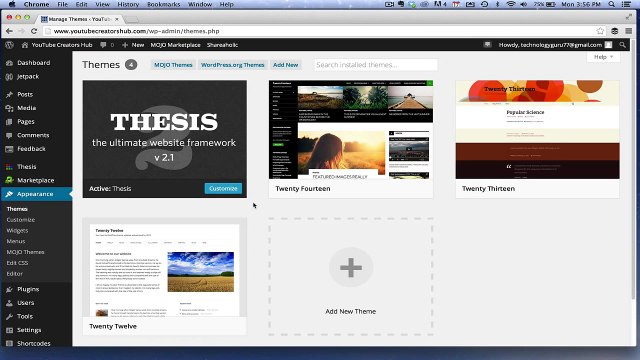Open Customize under Appearance submenu
Image resolution: width=640 pixels, height=360 pixels.
21,220
